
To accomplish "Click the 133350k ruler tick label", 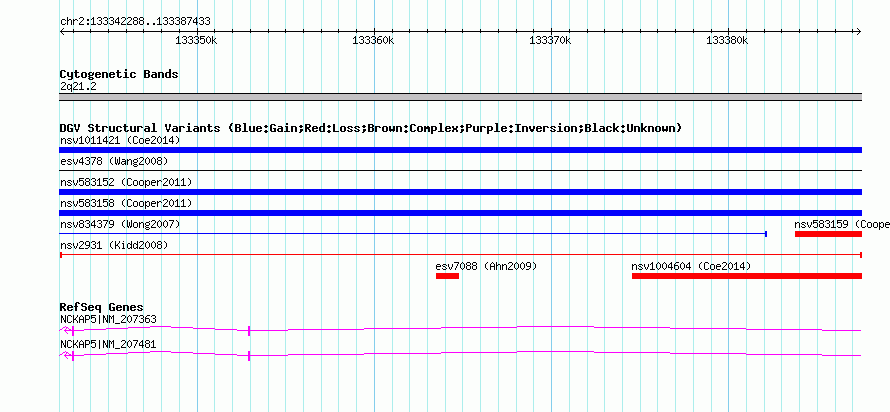I will [196, 40].
